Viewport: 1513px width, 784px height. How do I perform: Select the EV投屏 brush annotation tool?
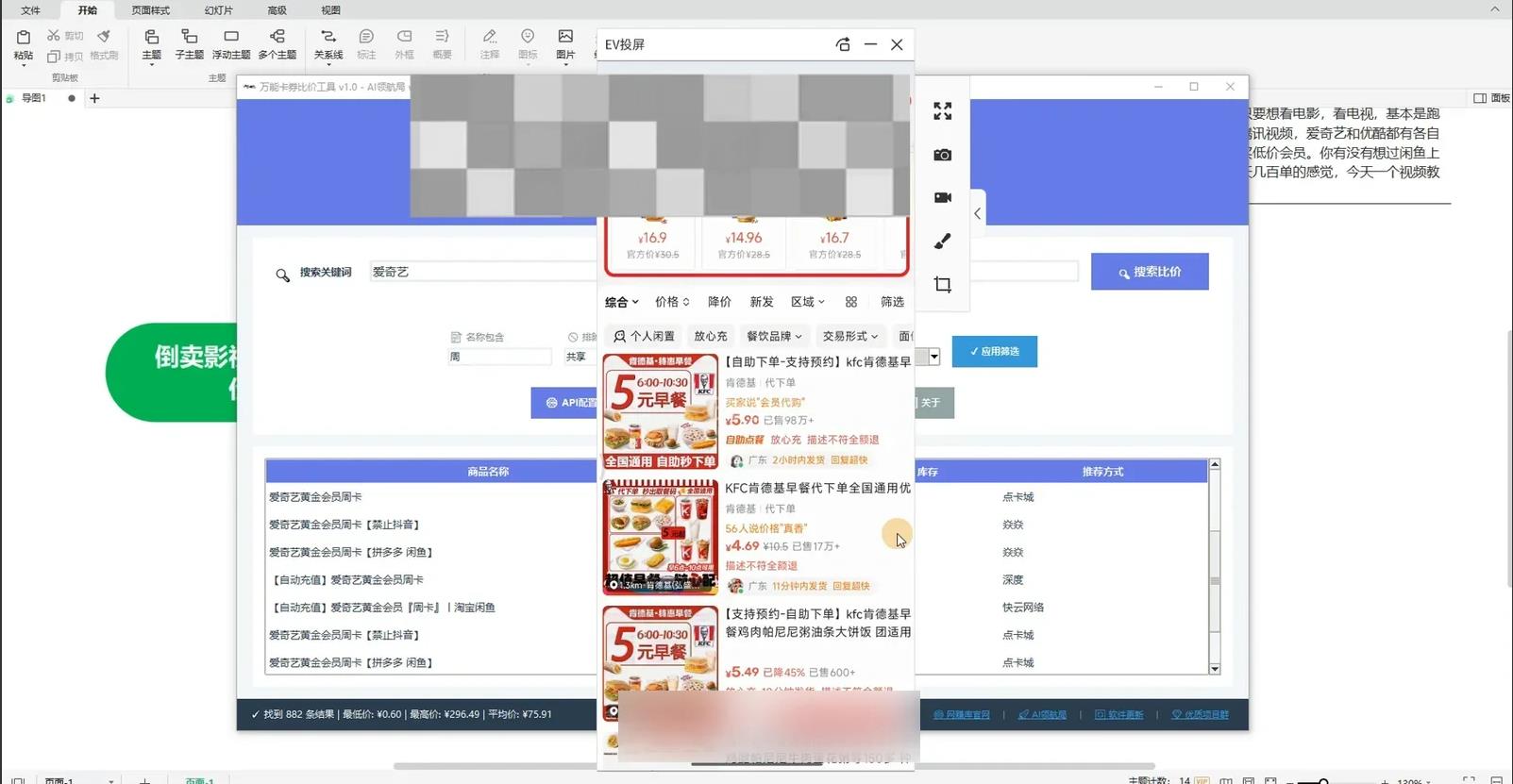pos(942,242)
